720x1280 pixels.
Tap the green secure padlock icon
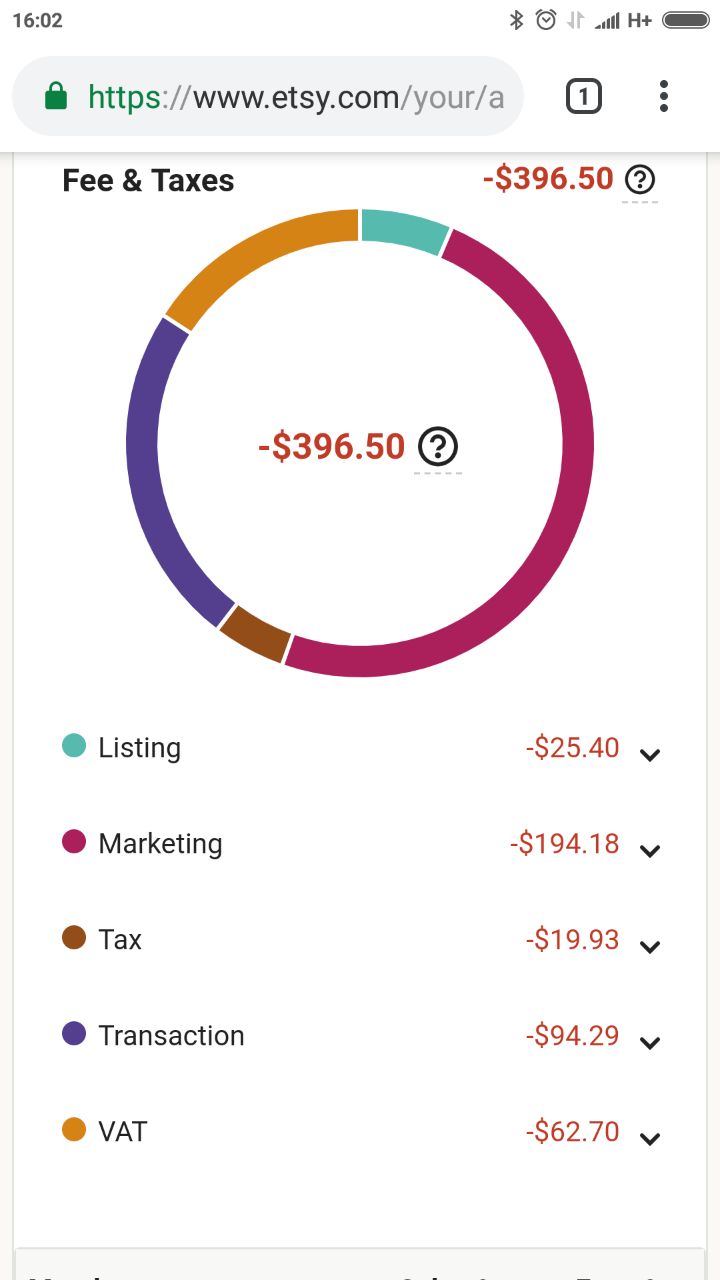(56, 97)
